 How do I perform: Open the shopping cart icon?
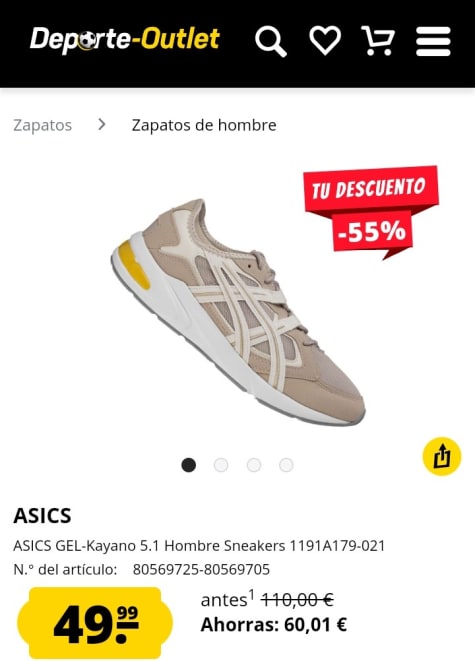(x=378, y=40)
